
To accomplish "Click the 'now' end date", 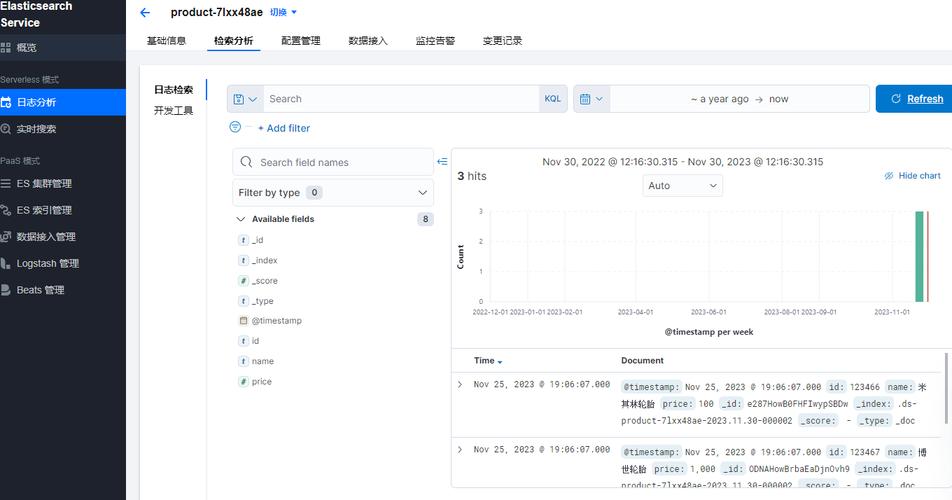I will point(778,99).
